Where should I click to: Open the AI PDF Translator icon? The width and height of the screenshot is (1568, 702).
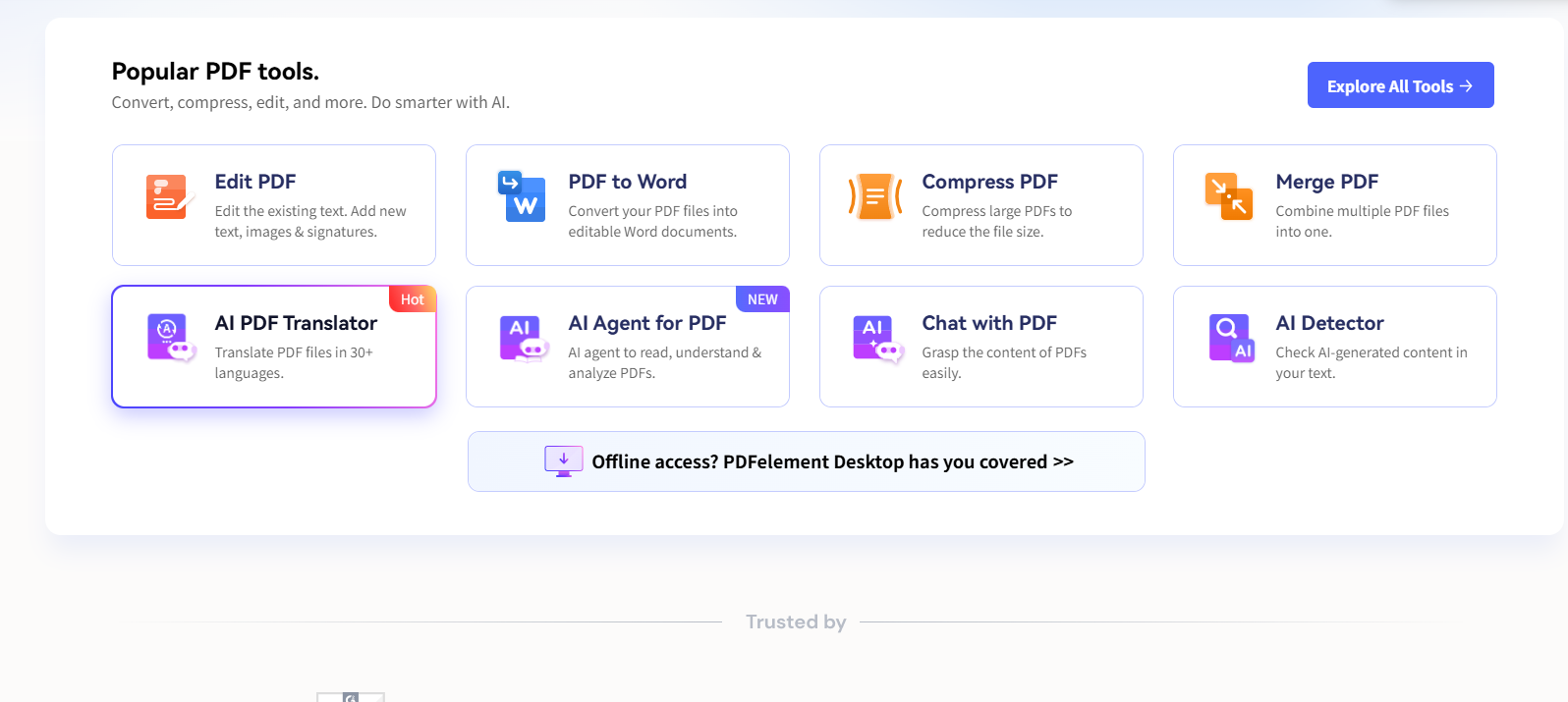(x=169, y=339)
